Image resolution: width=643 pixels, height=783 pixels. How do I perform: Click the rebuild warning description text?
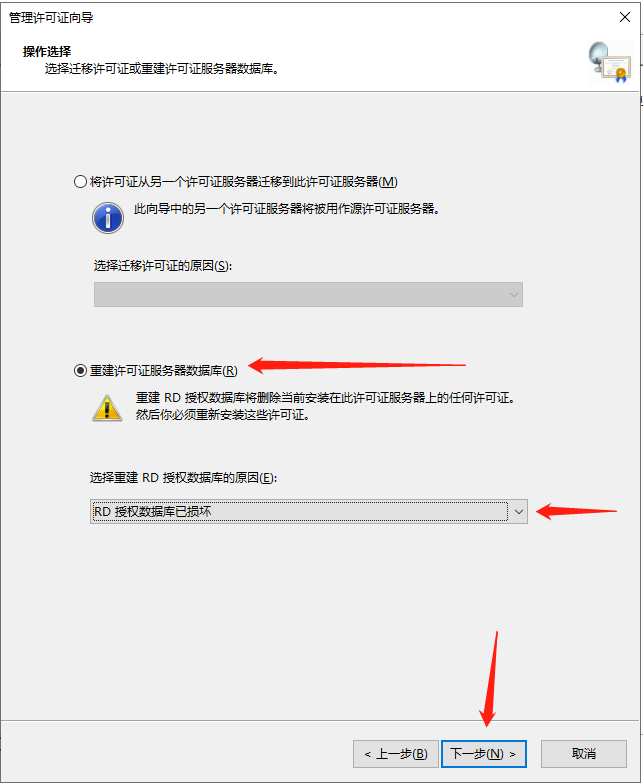(325, 406)
